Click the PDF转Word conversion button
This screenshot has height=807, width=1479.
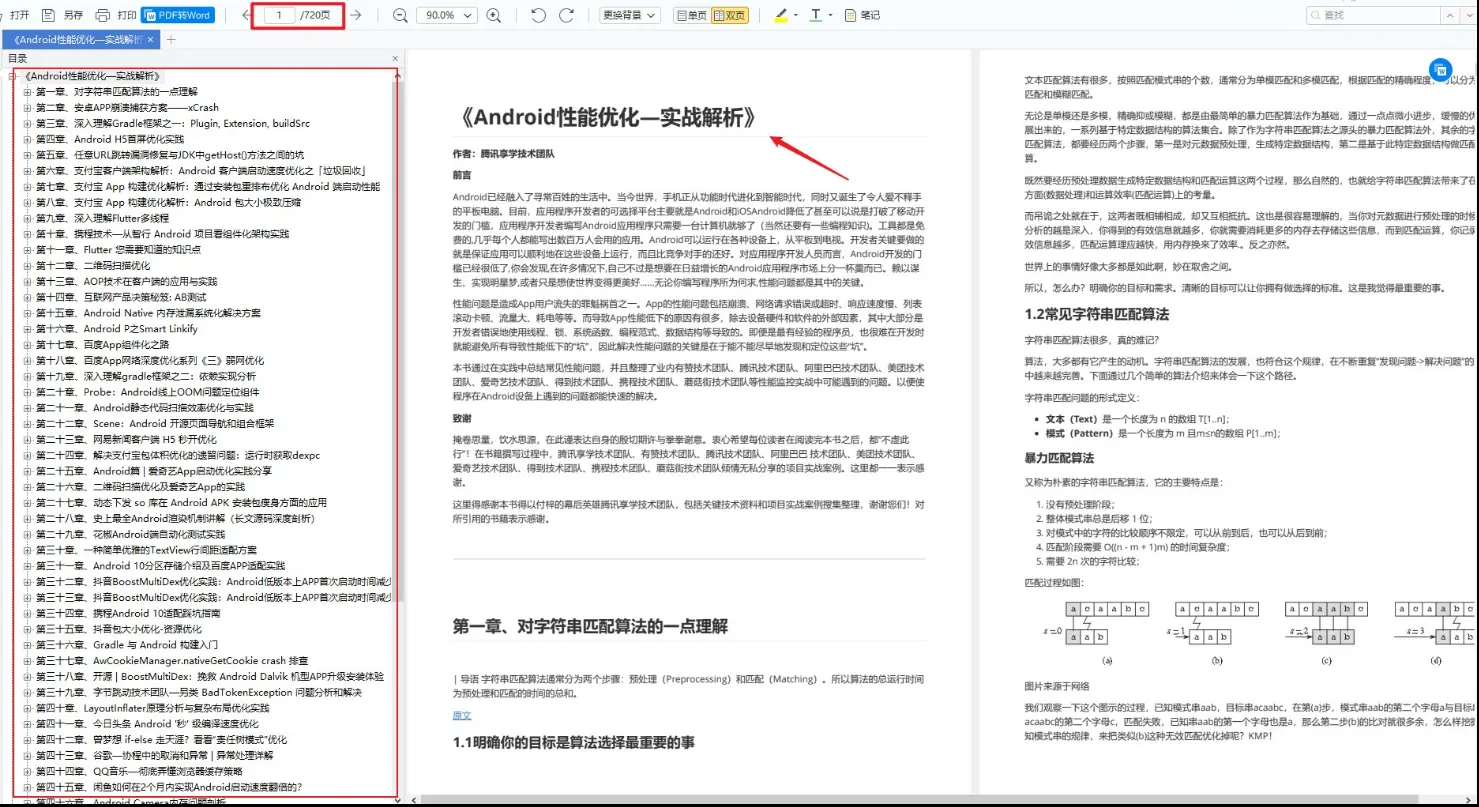point(177,15)
